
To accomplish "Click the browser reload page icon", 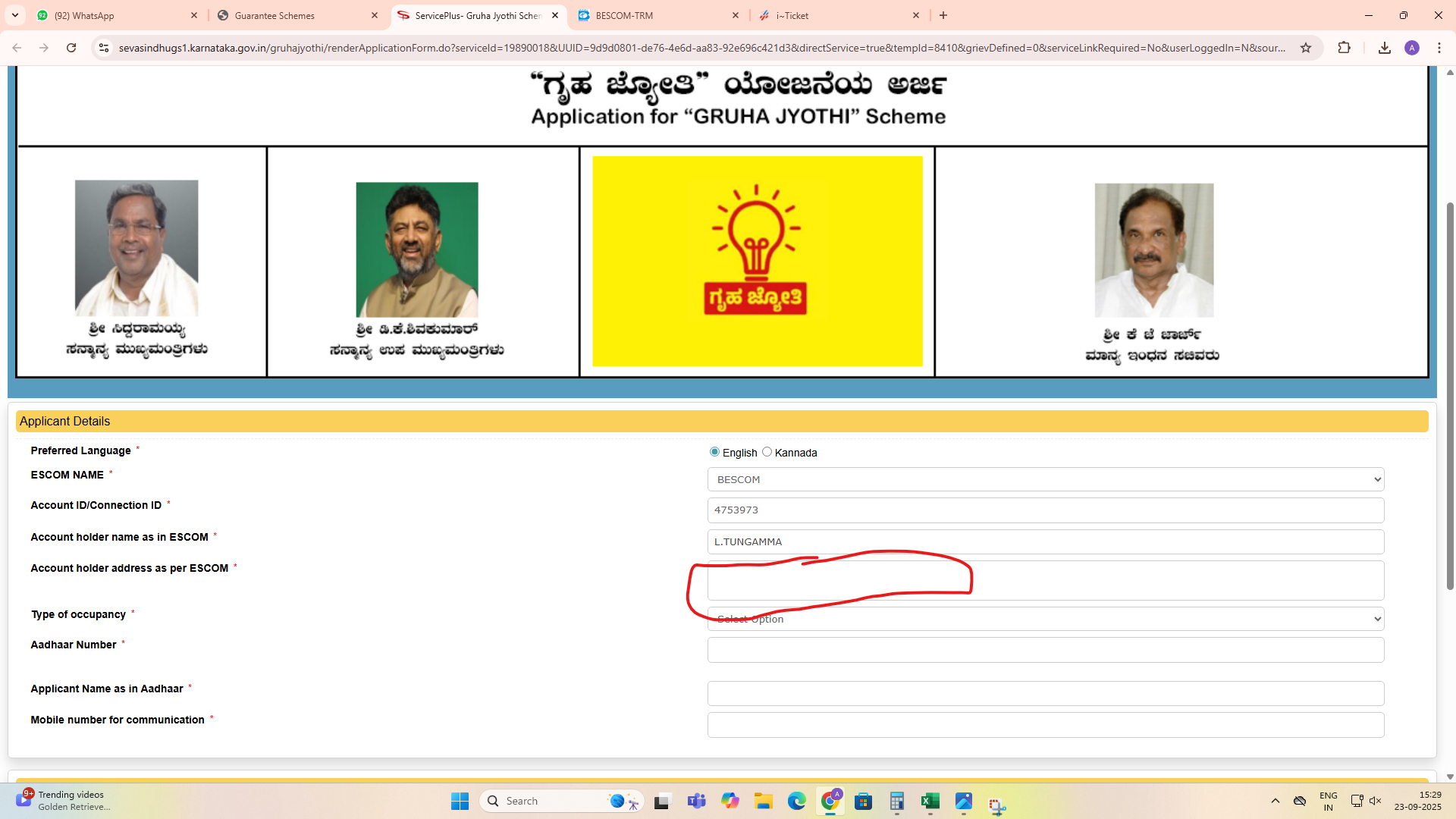I will (71, 48).
